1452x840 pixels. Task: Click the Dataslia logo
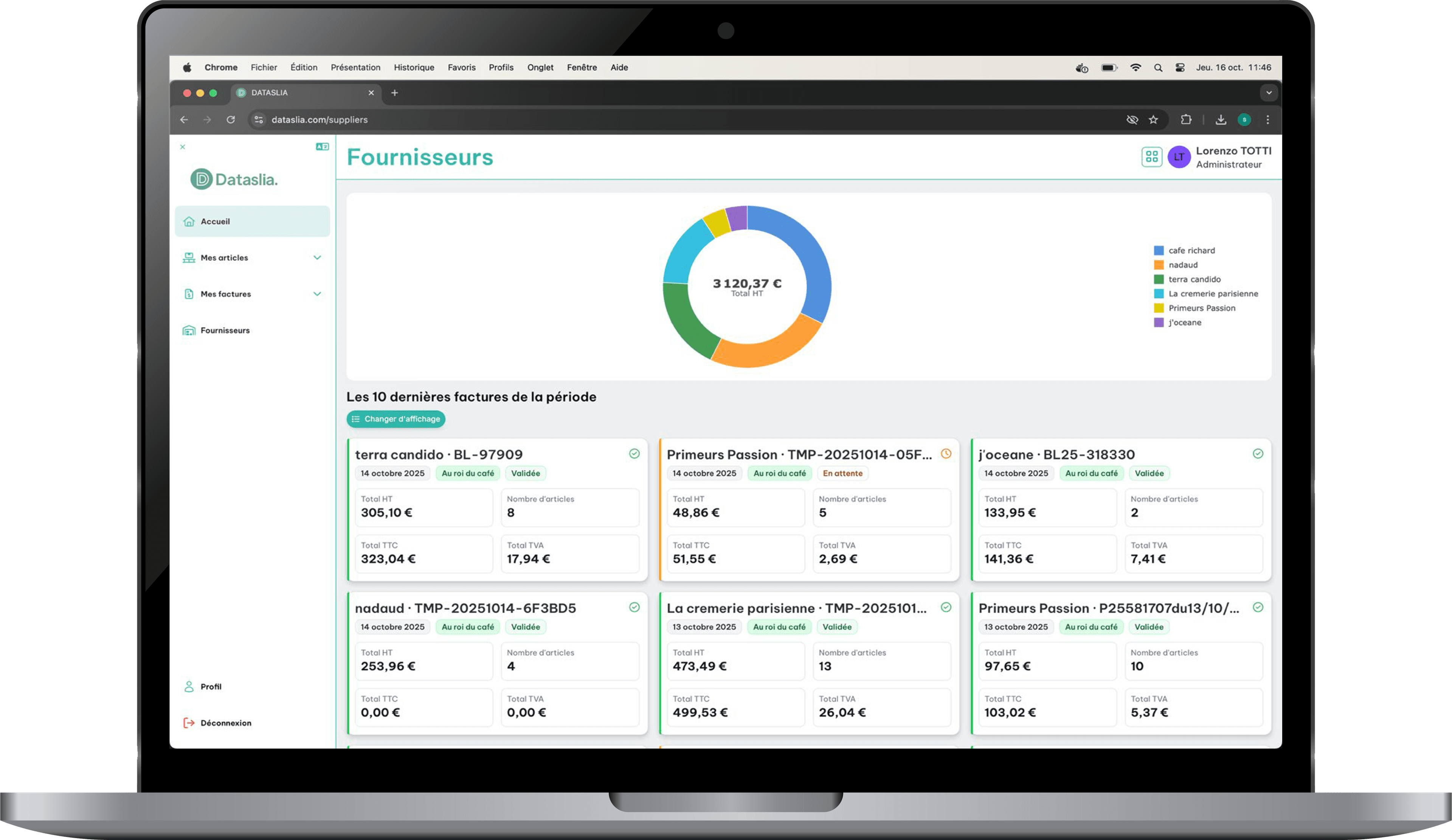234,179
